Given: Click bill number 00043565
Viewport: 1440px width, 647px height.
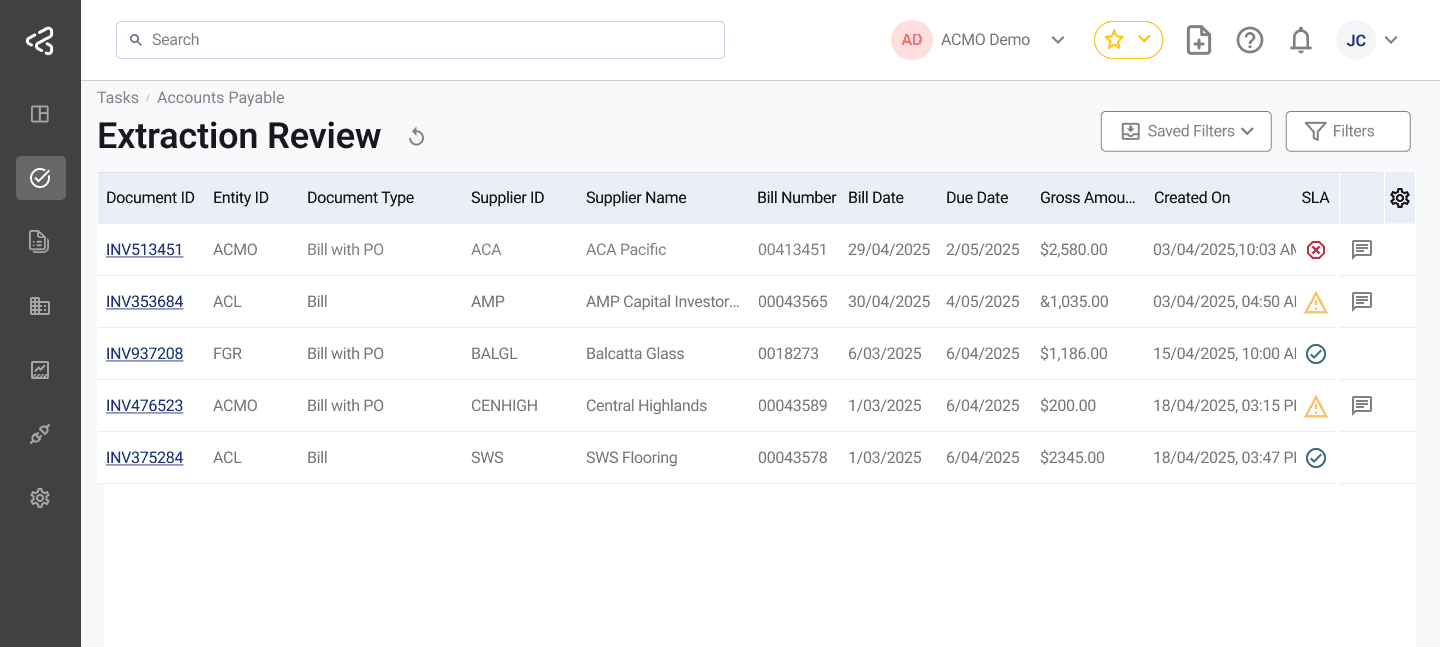Looking at the screenshot, I should click(793, 301).
